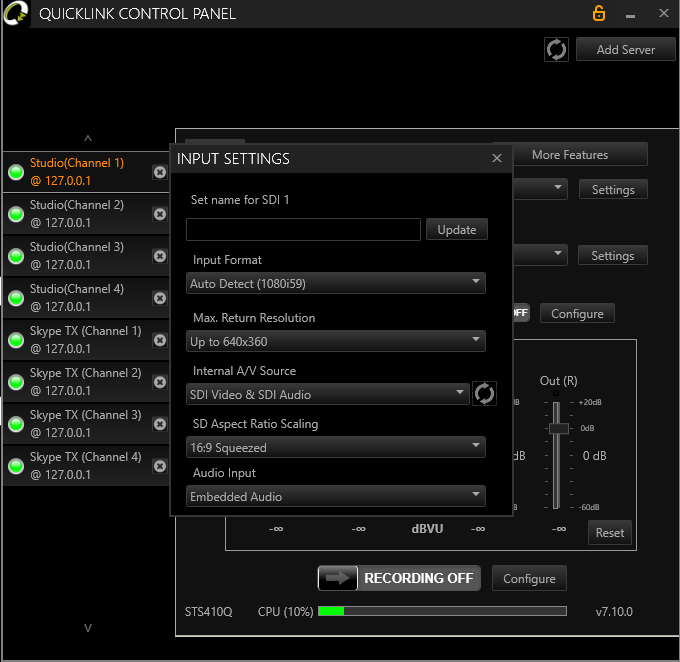Click the STS410Q model label
This screenshot has width=680, height=662.
pyautogui.click(x=209, y=612)
